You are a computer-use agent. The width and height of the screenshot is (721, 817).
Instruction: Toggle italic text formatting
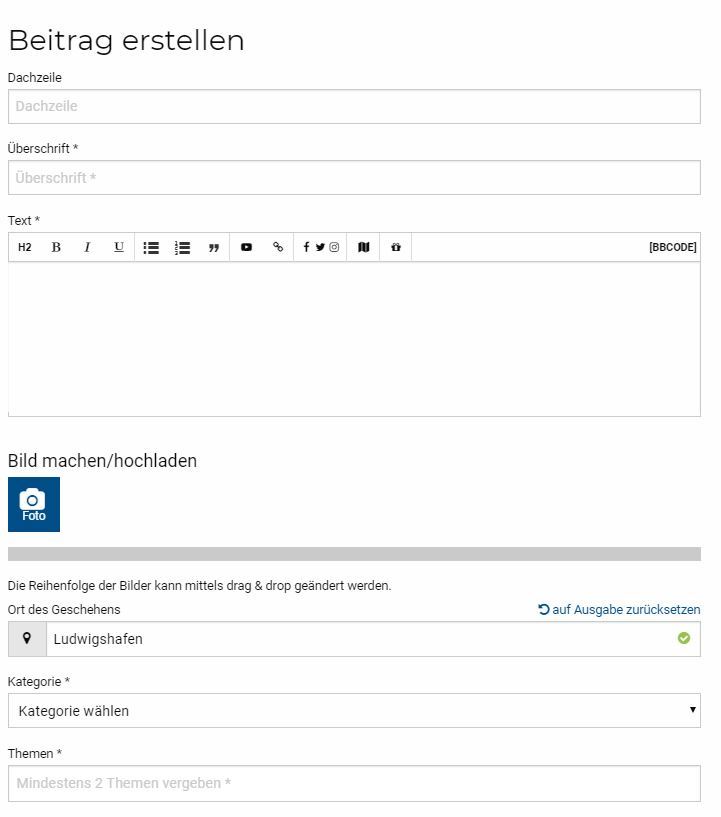(x=88, y=247)
